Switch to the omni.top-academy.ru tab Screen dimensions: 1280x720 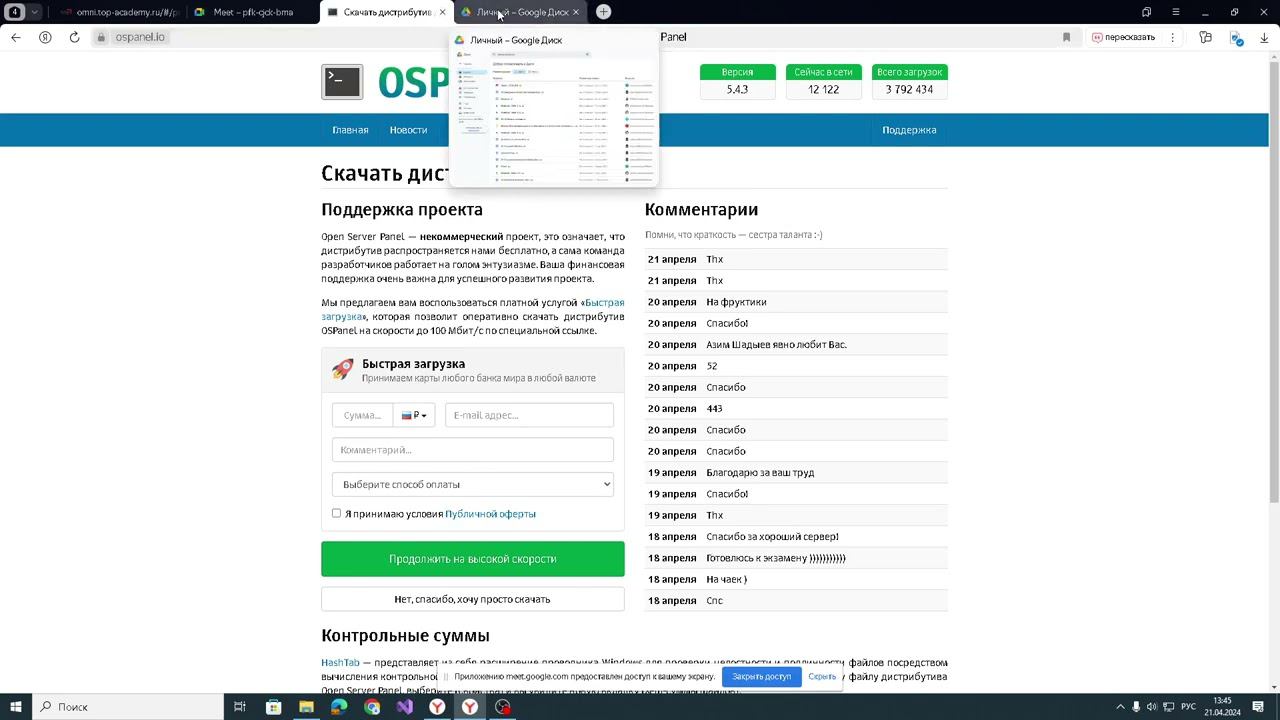(x=120, y=12)
